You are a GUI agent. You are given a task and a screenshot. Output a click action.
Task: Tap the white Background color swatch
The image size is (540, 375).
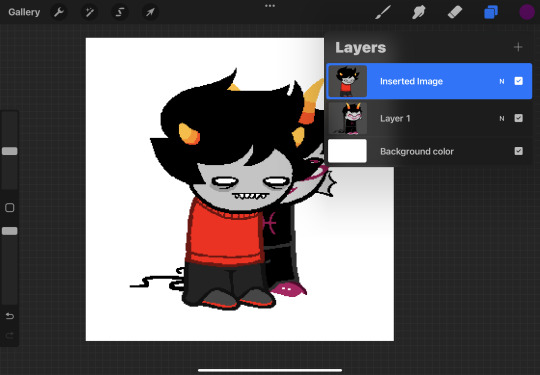tap(347, 151)
